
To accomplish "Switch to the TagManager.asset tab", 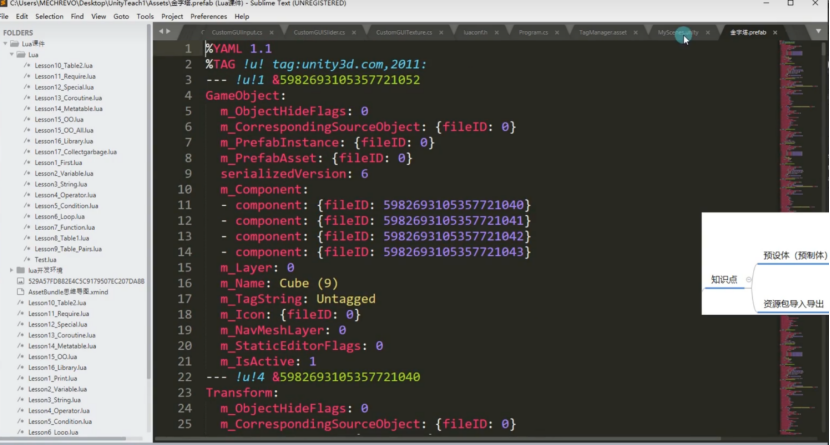I will (602, 33).
